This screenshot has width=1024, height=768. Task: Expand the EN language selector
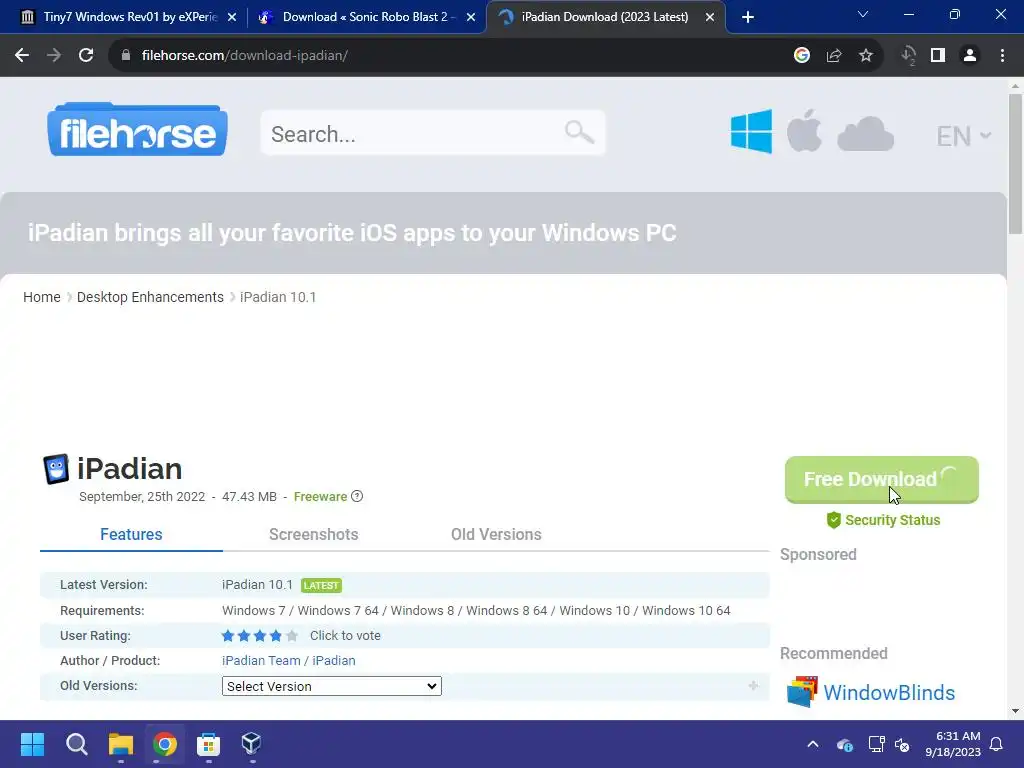[964, 136]
